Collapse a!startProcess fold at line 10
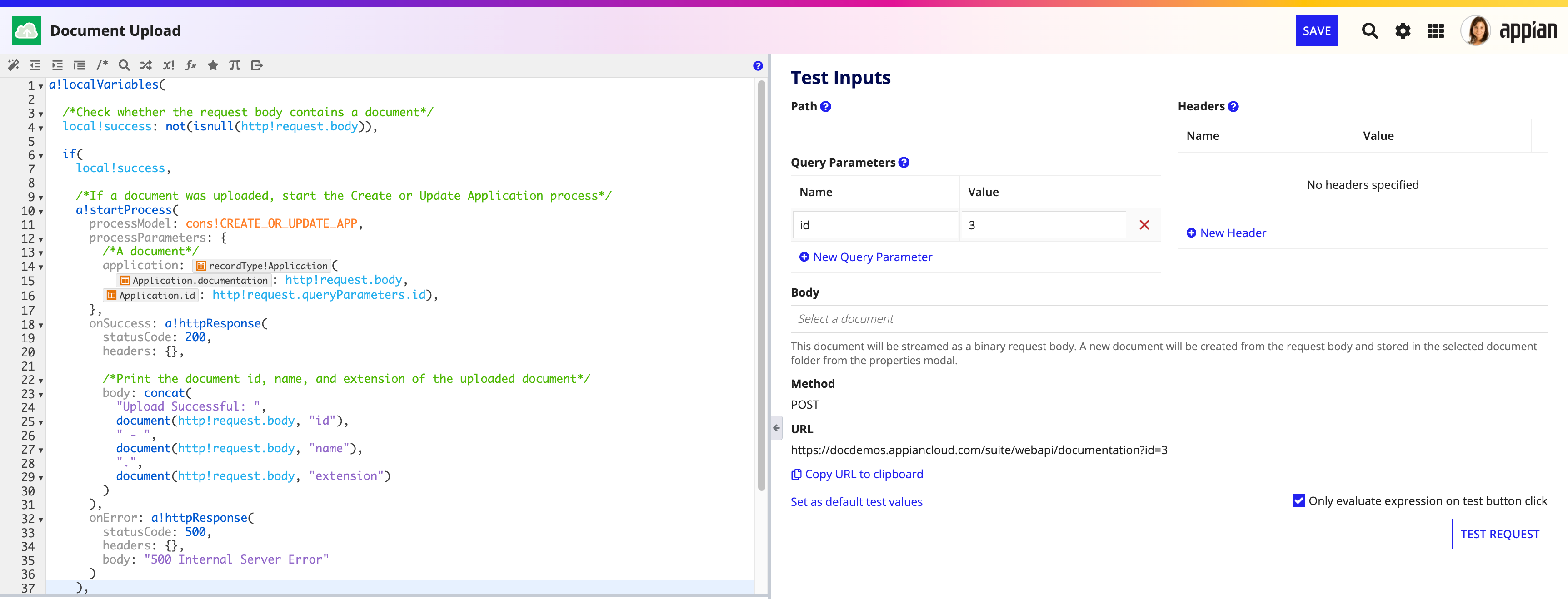This screenshot has height=599, width=1568. click(41, 212)
